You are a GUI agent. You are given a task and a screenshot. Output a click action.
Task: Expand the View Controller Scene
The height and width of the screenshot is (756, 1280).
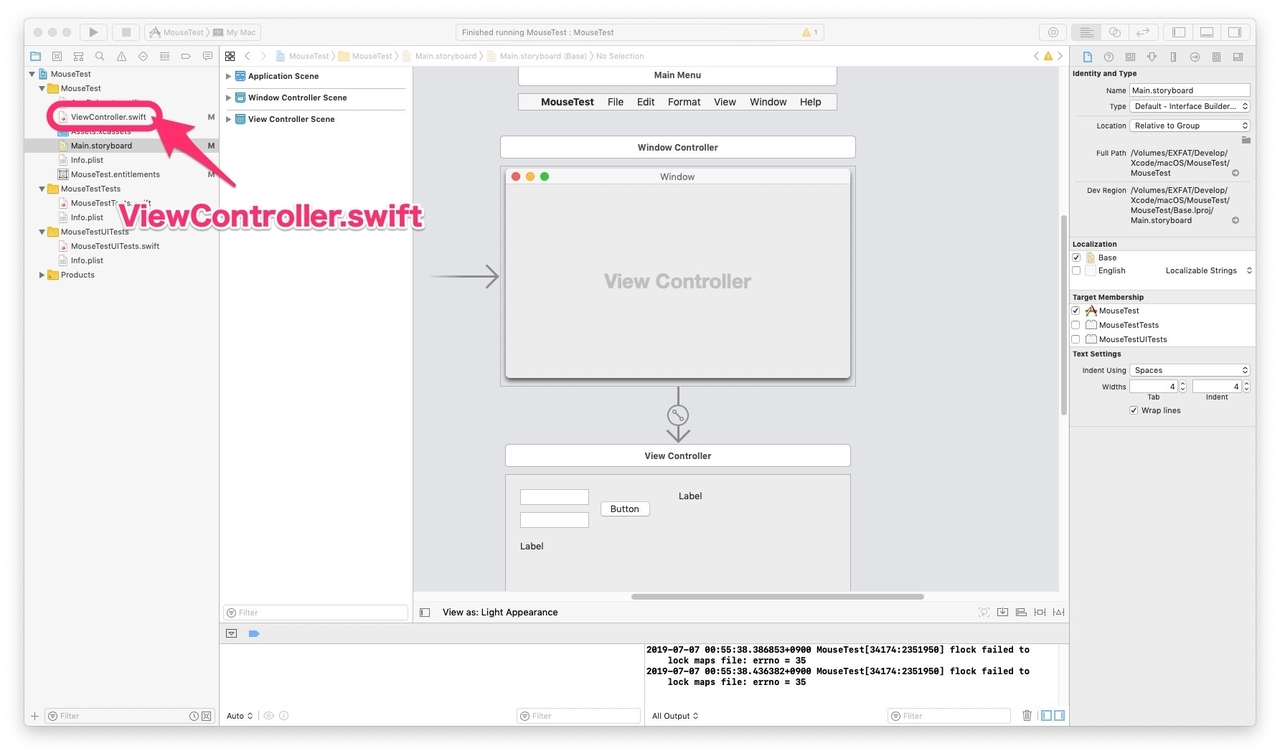[228, 119]
